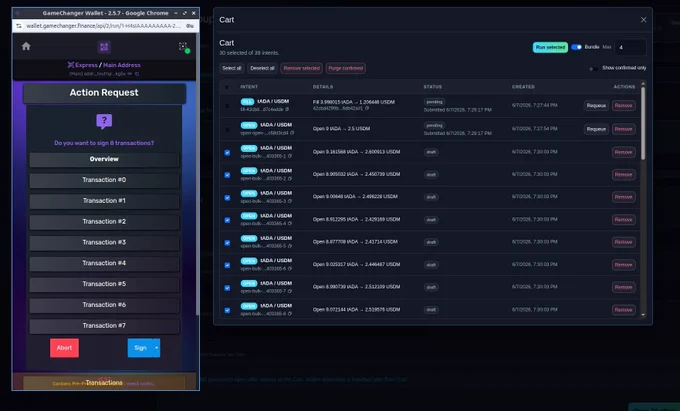680x411 pixels.
Task: Expand Transaction #7 details
Action: (104, 326)
